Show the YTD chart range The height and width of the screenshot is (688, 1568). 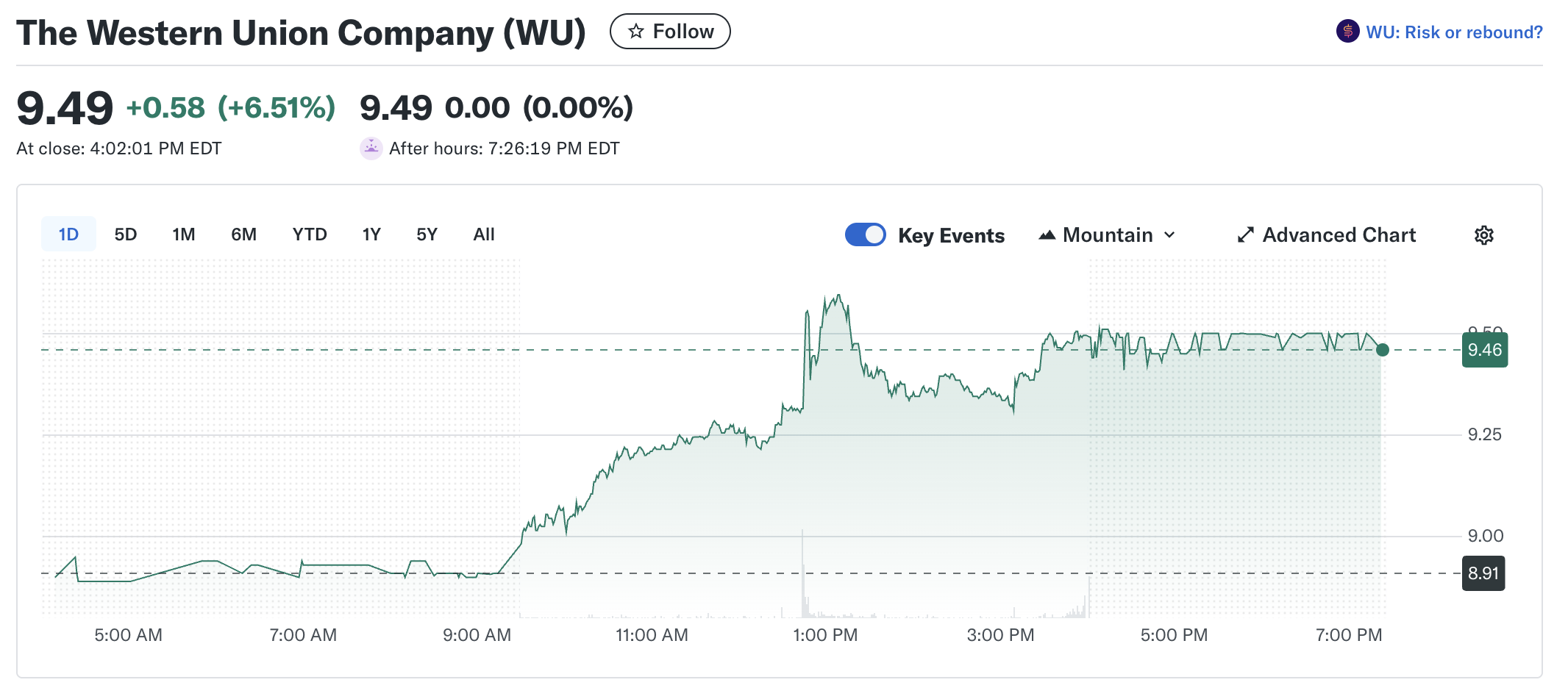click(310, 234)
